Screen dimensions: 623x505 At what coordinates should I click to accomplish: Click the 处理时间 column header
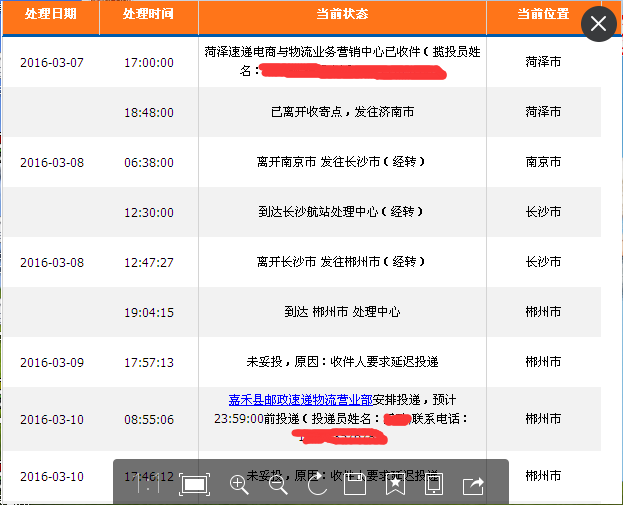148,15
